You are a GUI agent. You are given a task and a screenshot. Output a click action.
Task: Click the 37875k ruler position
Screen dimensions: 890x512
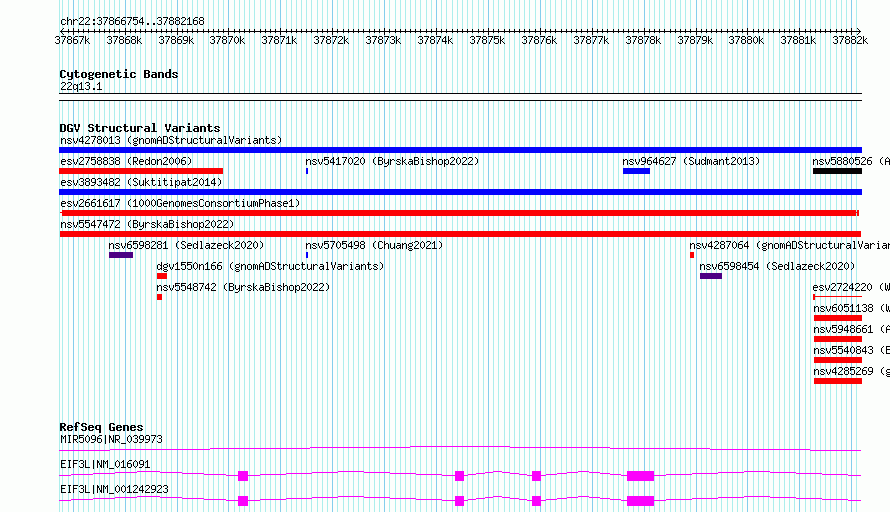487,40
